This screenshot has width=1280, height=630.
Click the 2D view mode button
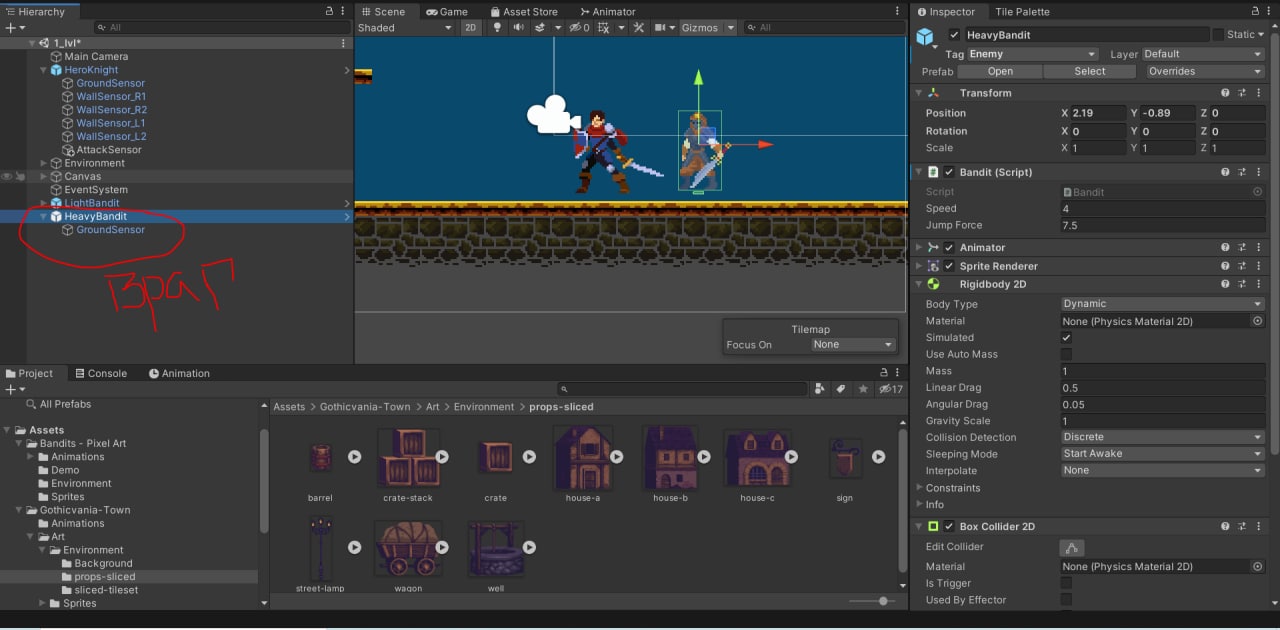click(x=470, y=28)
